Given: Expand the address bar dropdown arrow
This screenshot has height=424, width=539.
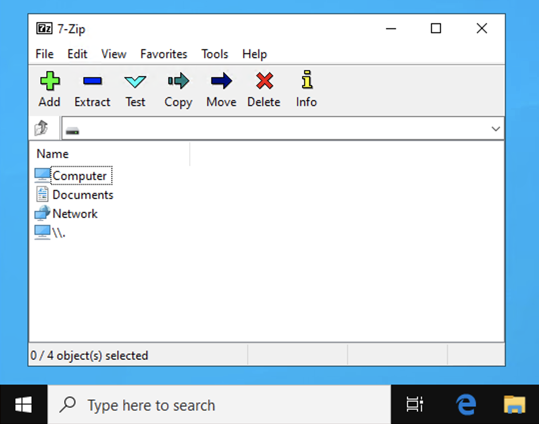Looking at the screenshot, I should [x=495, y=129].
